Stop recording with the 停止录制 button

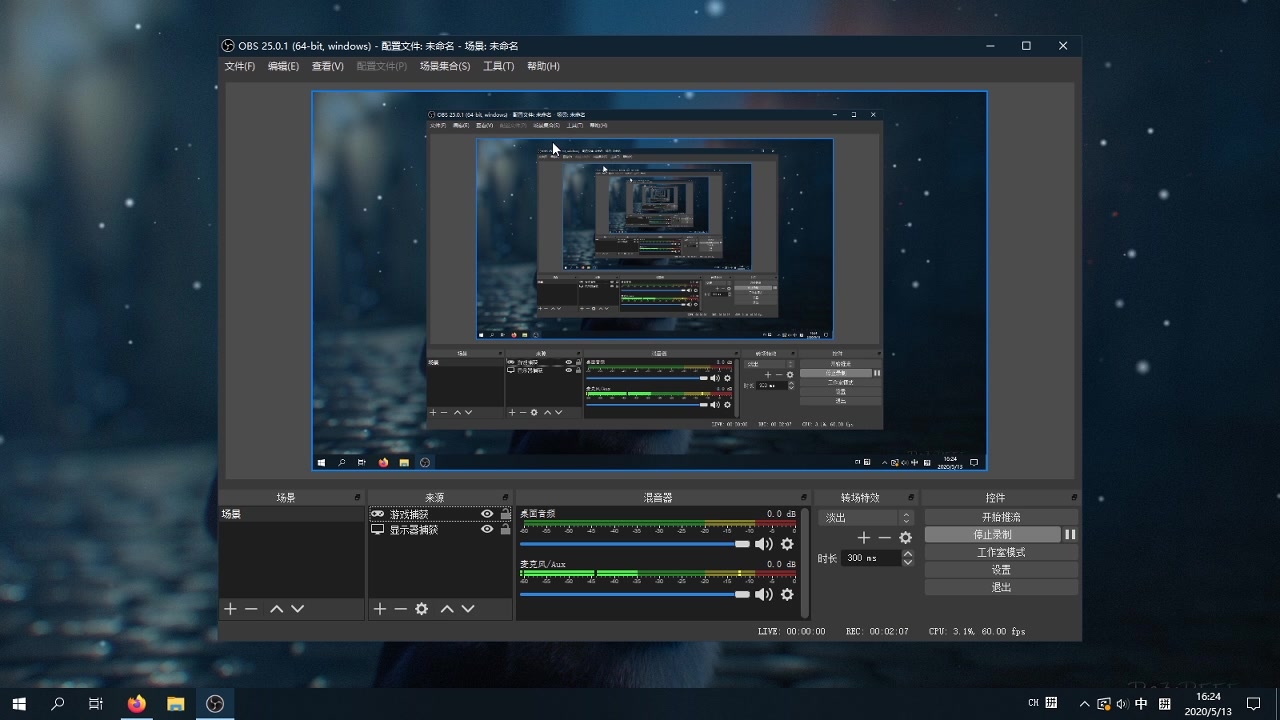click(995, 534)
